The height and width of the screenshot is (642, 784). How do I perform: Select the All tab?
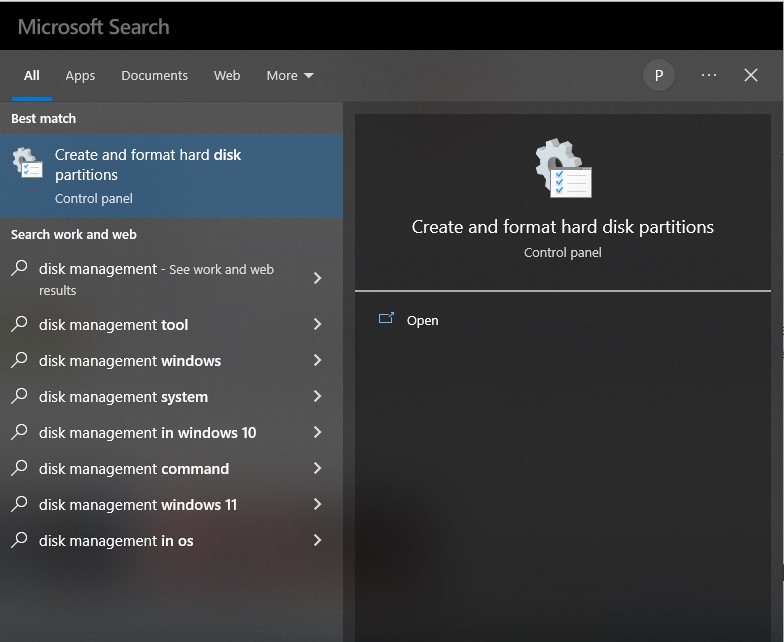[x=32, y=75]
